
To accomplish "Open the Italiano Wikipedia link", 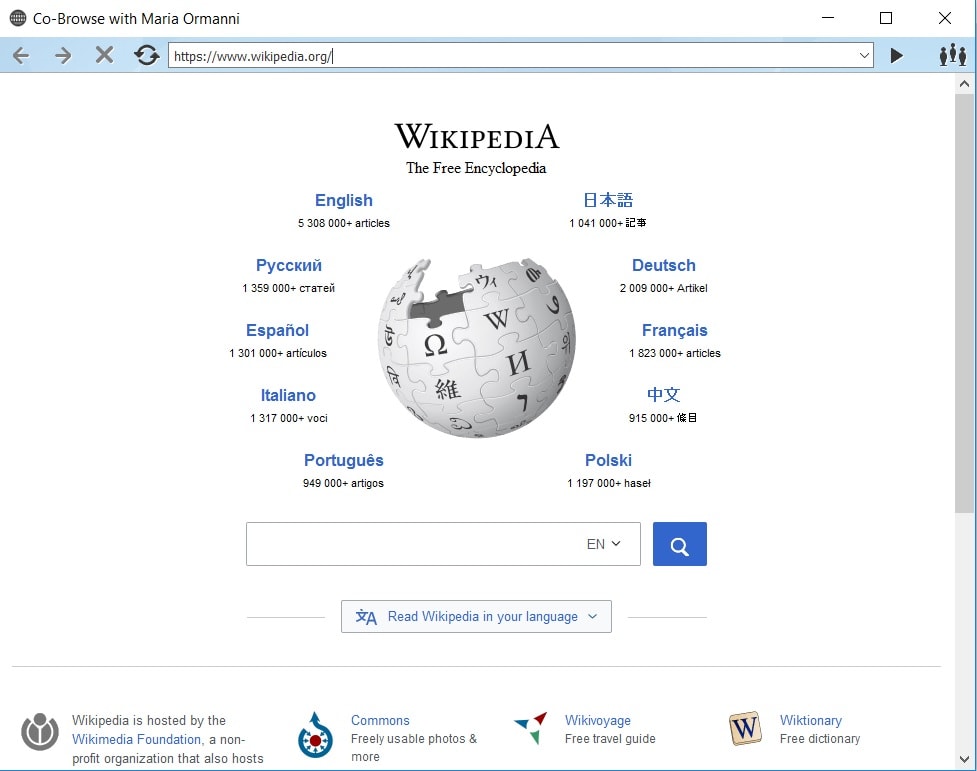I will pyautogui.click(x=288, y=395).
